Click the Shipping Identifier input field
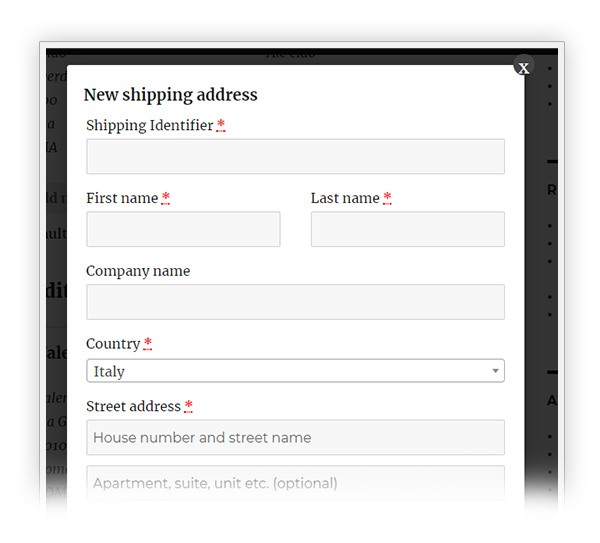 point(295,156)
